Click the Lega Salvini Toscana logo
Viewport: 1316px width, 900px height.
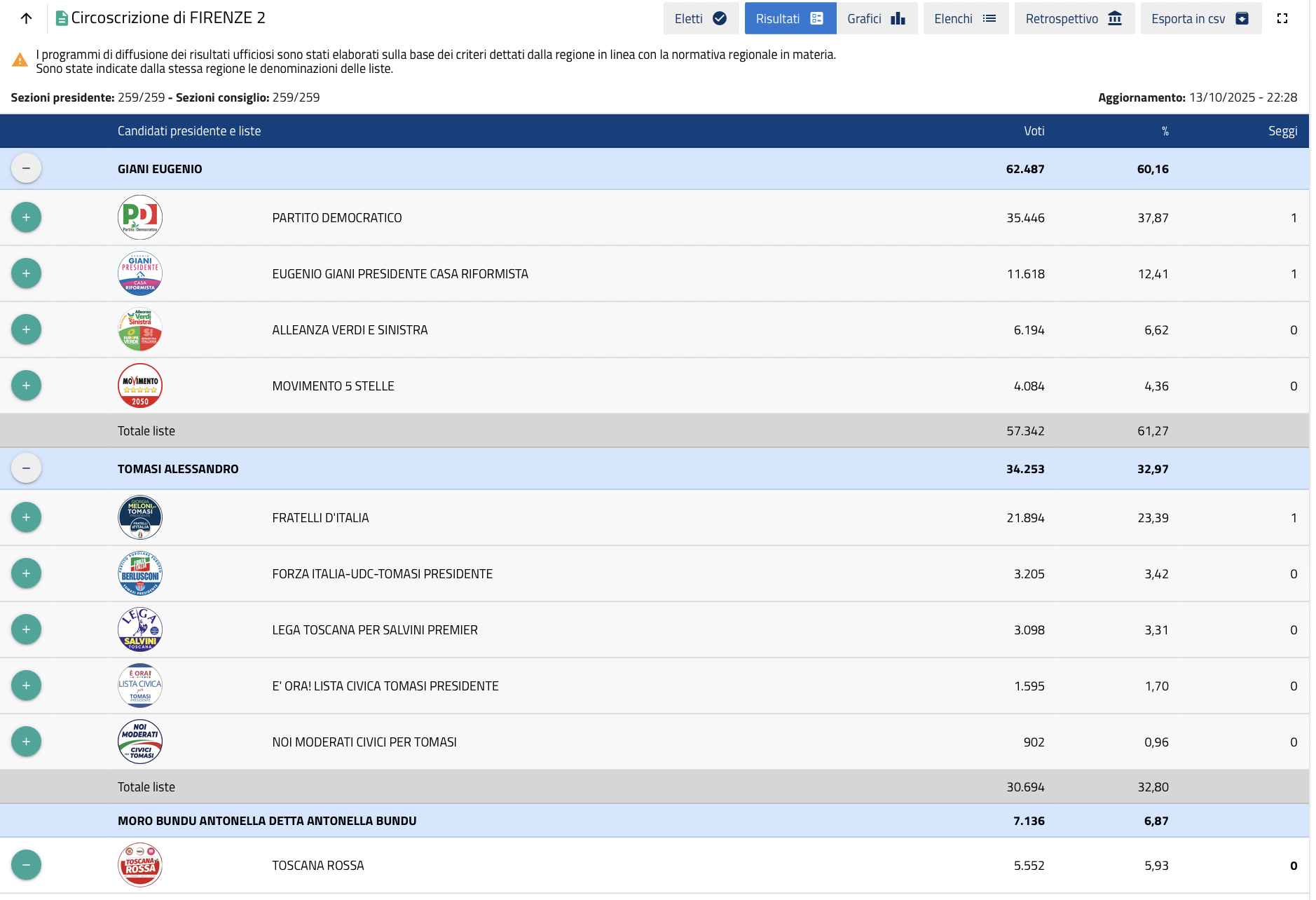(x=140, y=629)
